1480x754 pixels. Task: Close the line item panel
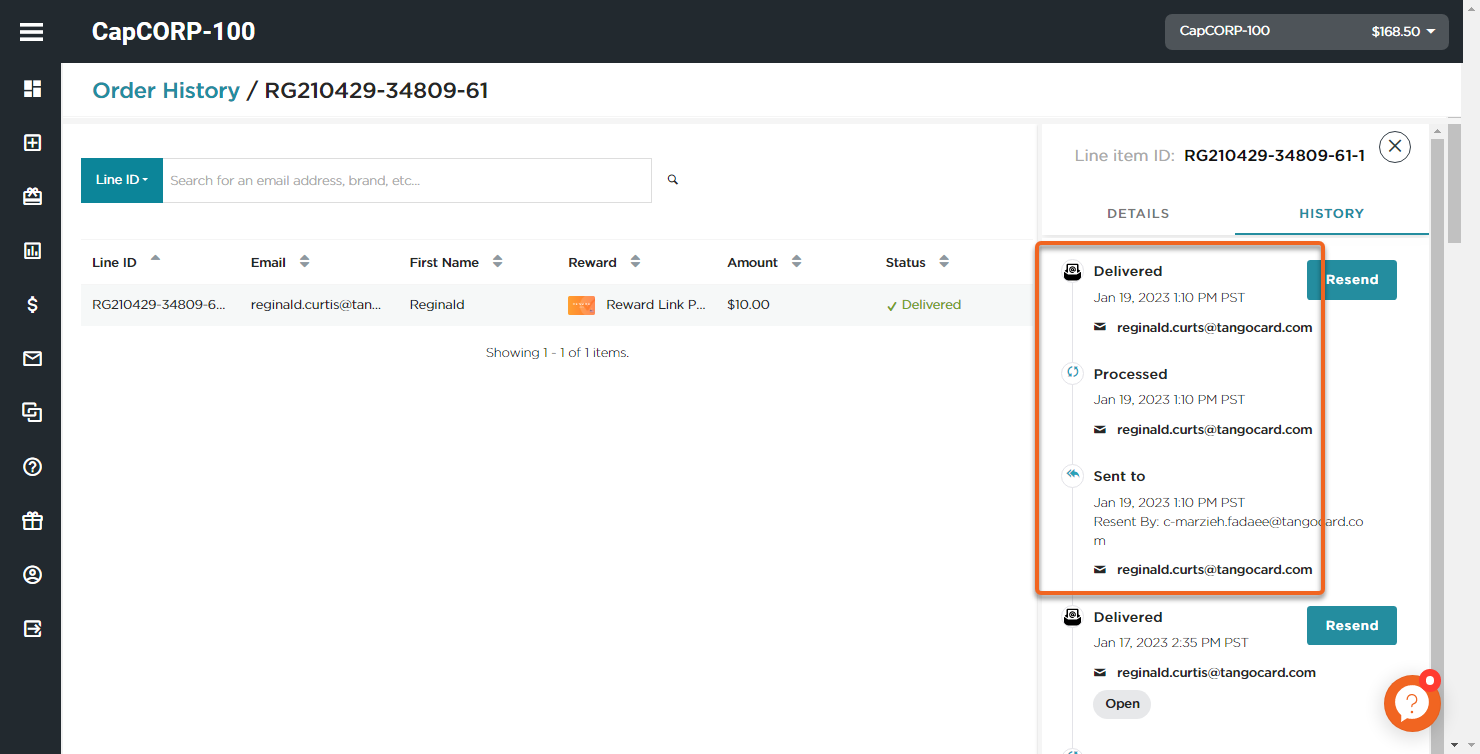pyautogui.click(x=1394, y=148)
